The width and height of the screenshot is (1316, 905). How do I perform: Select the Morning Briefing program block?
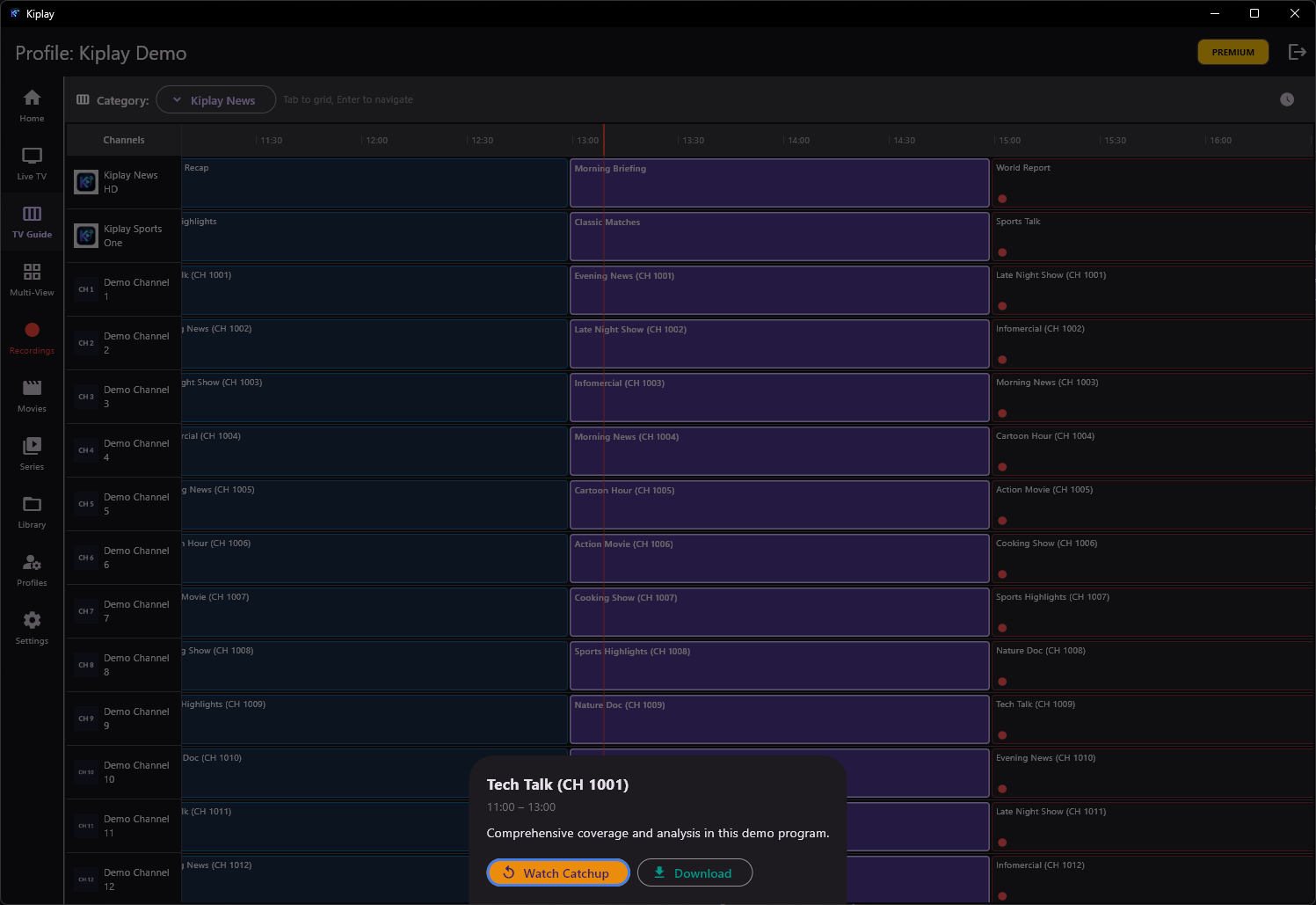click(779, 183)
